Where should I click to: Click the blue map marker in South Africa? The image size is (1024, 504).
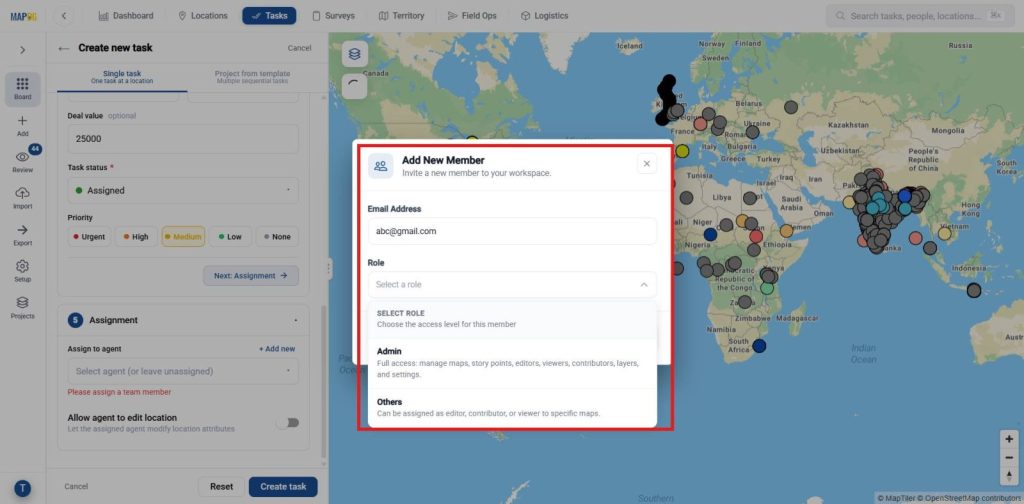(758, 346)
